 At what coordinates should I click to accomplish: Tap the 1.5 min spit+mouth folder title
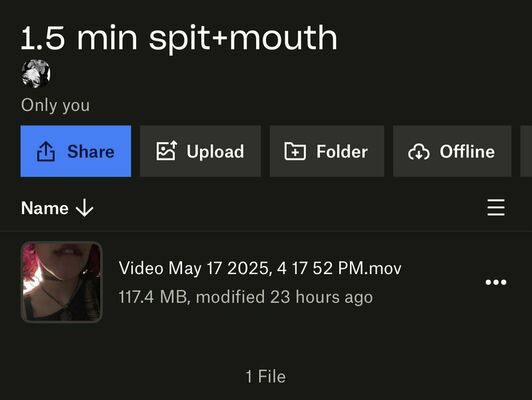click(x=179, y=38)
